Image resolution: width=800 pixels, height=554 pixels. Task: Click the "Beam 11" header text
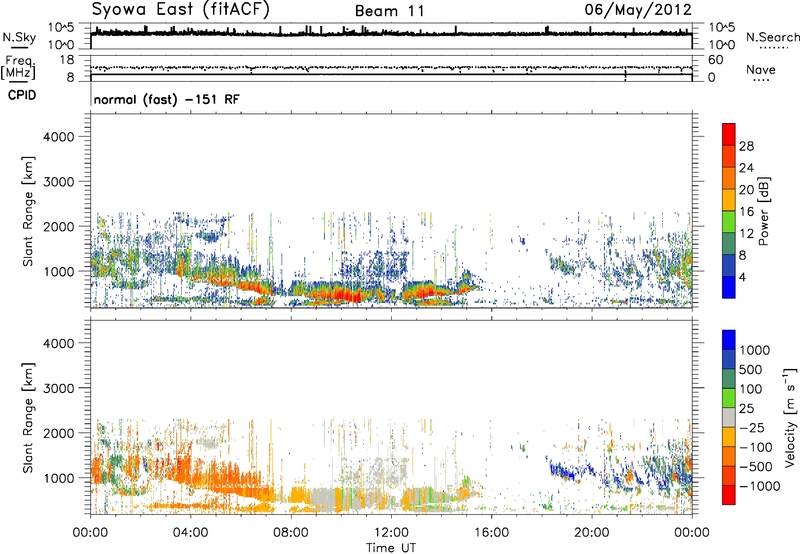click(x=390, y=11)
